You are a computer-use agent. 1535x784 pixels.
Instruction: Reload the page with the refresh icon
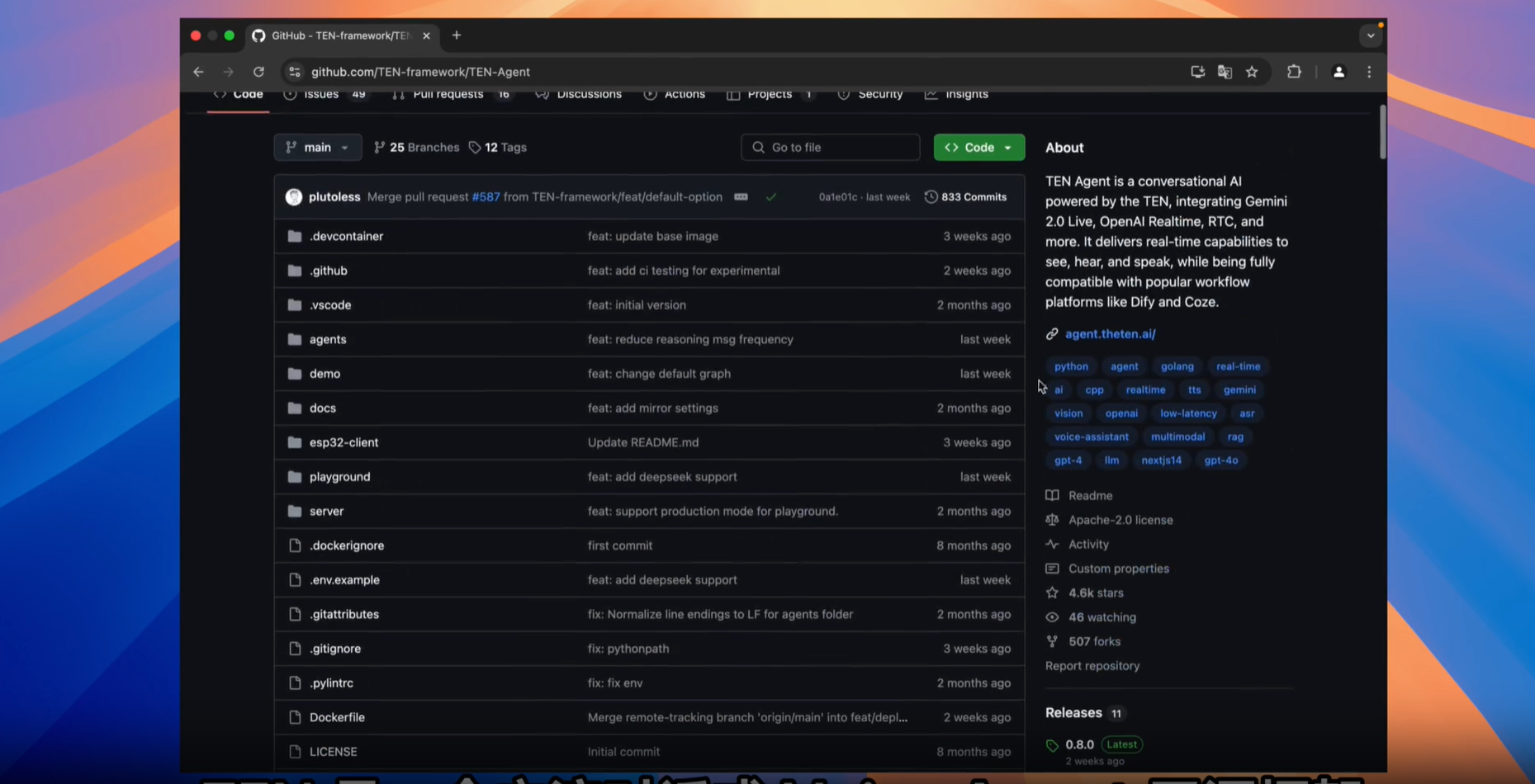[258, 72]
